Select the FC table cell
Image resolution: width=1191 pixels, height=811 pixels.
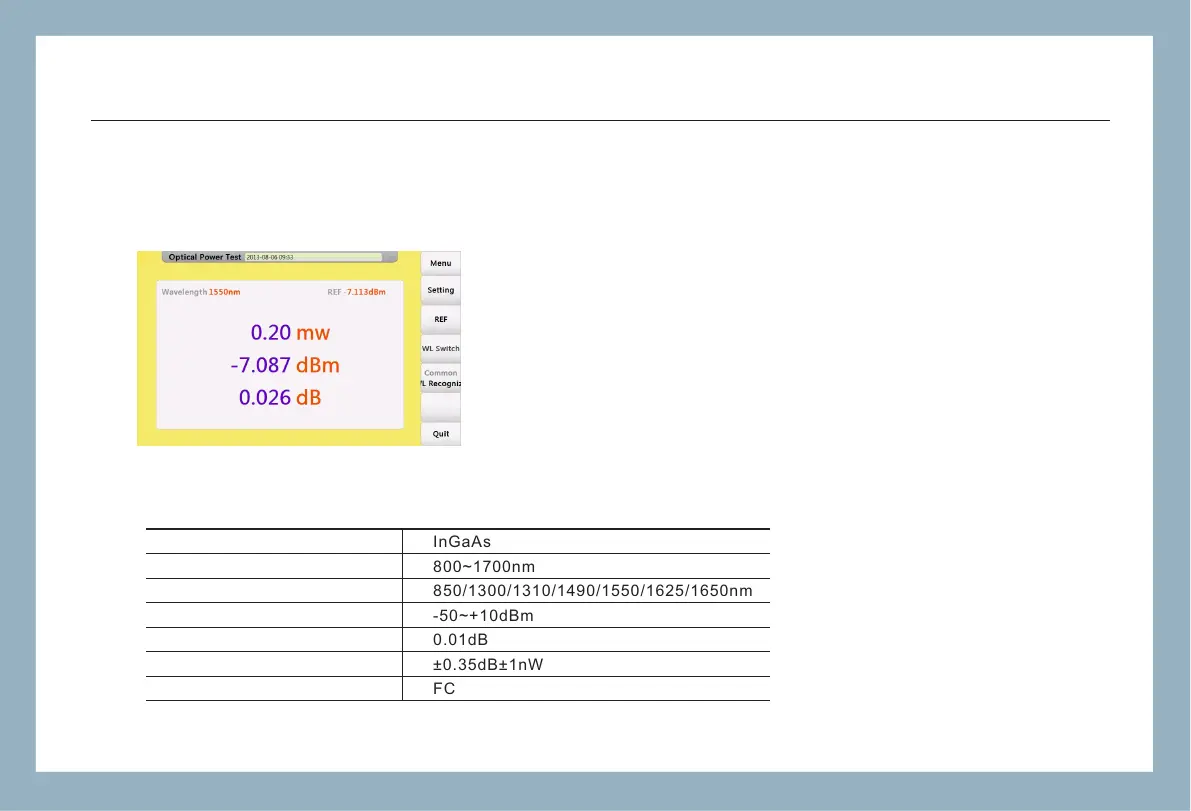(586, 689)
